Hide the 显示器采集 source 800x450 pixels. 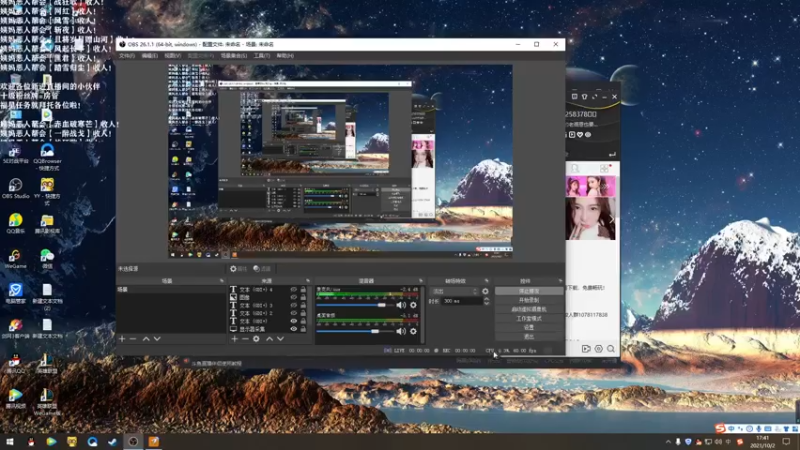293,329
